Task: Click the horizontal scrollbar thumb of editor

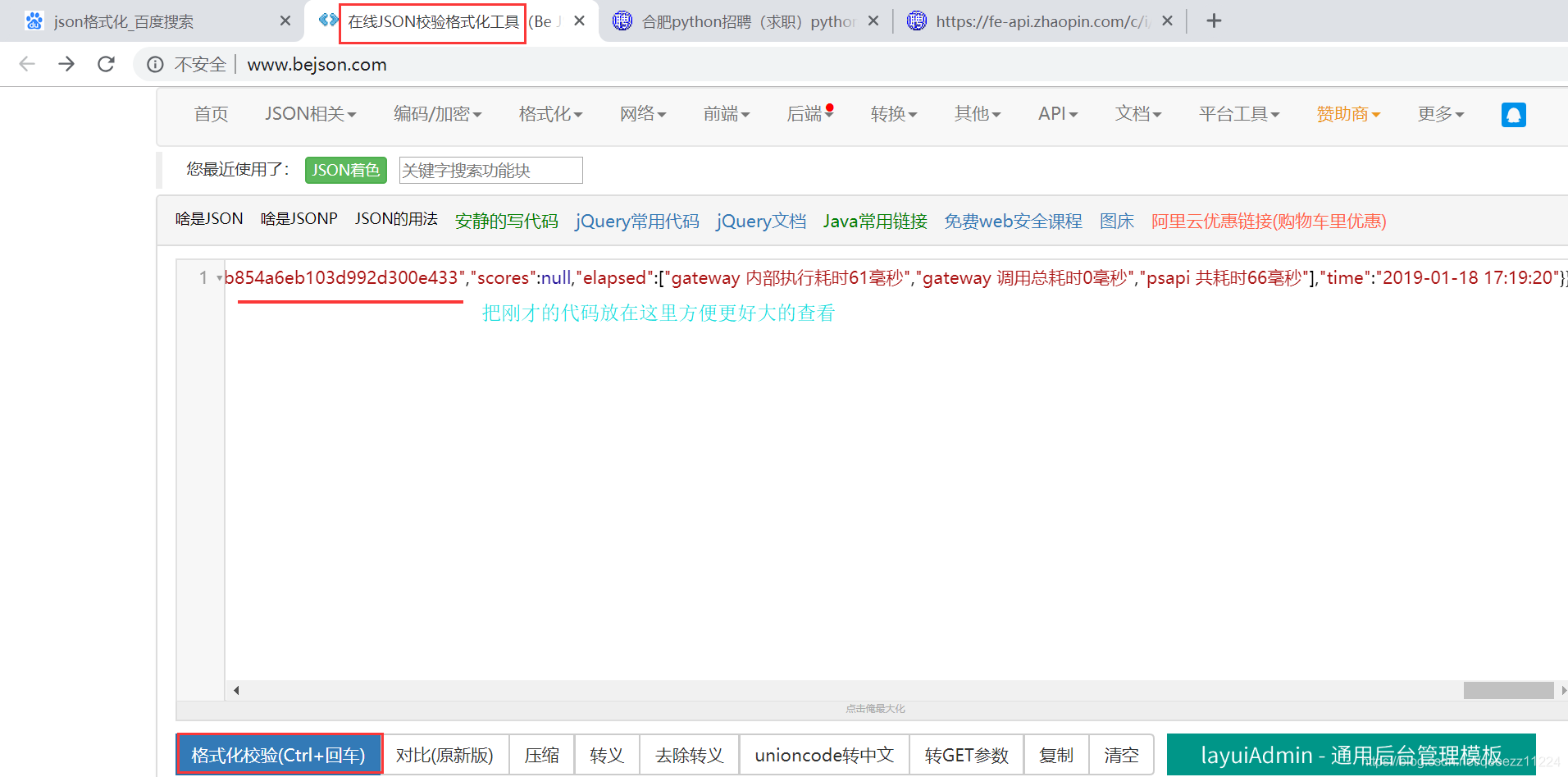Action: tap(1508, 690)
